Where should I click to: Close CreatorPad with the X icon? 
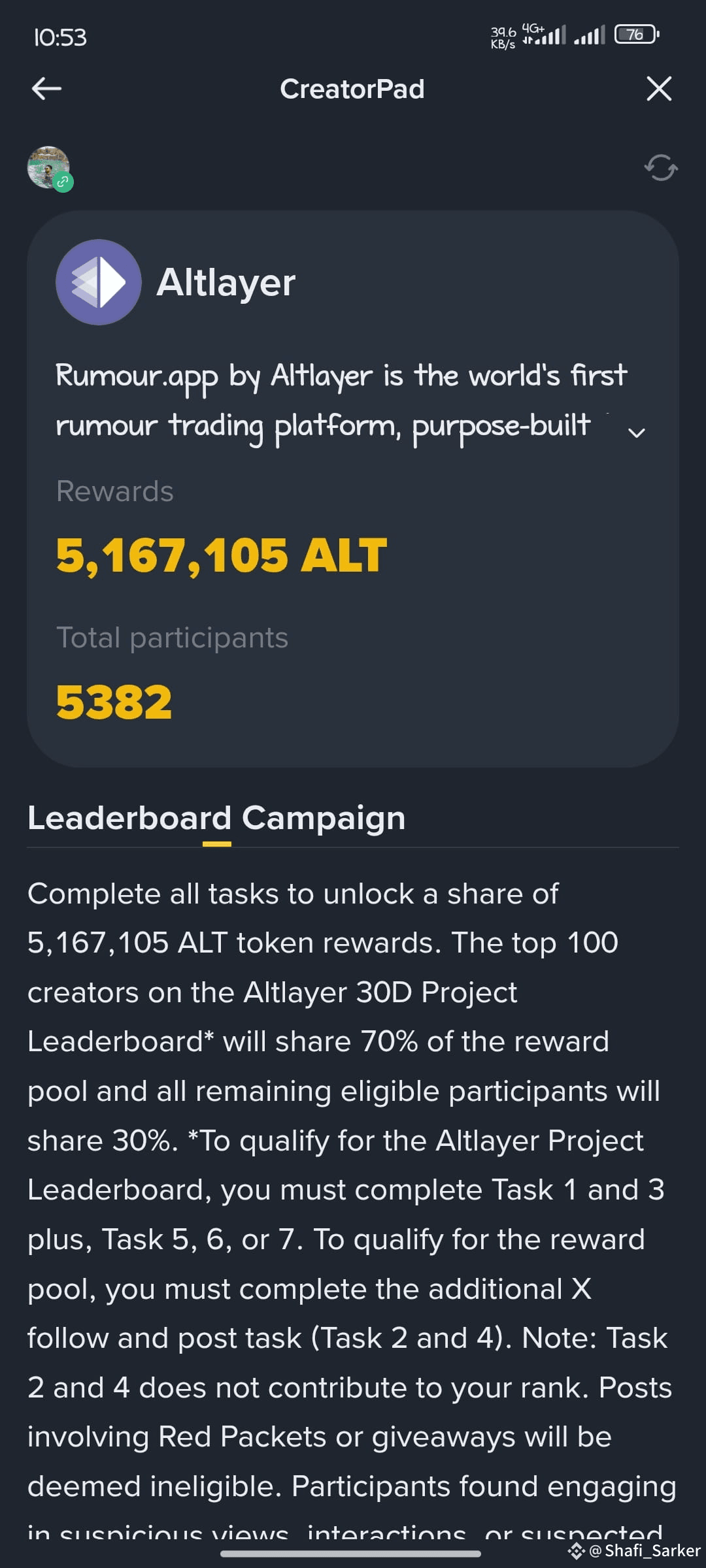(x=659, y=88)
